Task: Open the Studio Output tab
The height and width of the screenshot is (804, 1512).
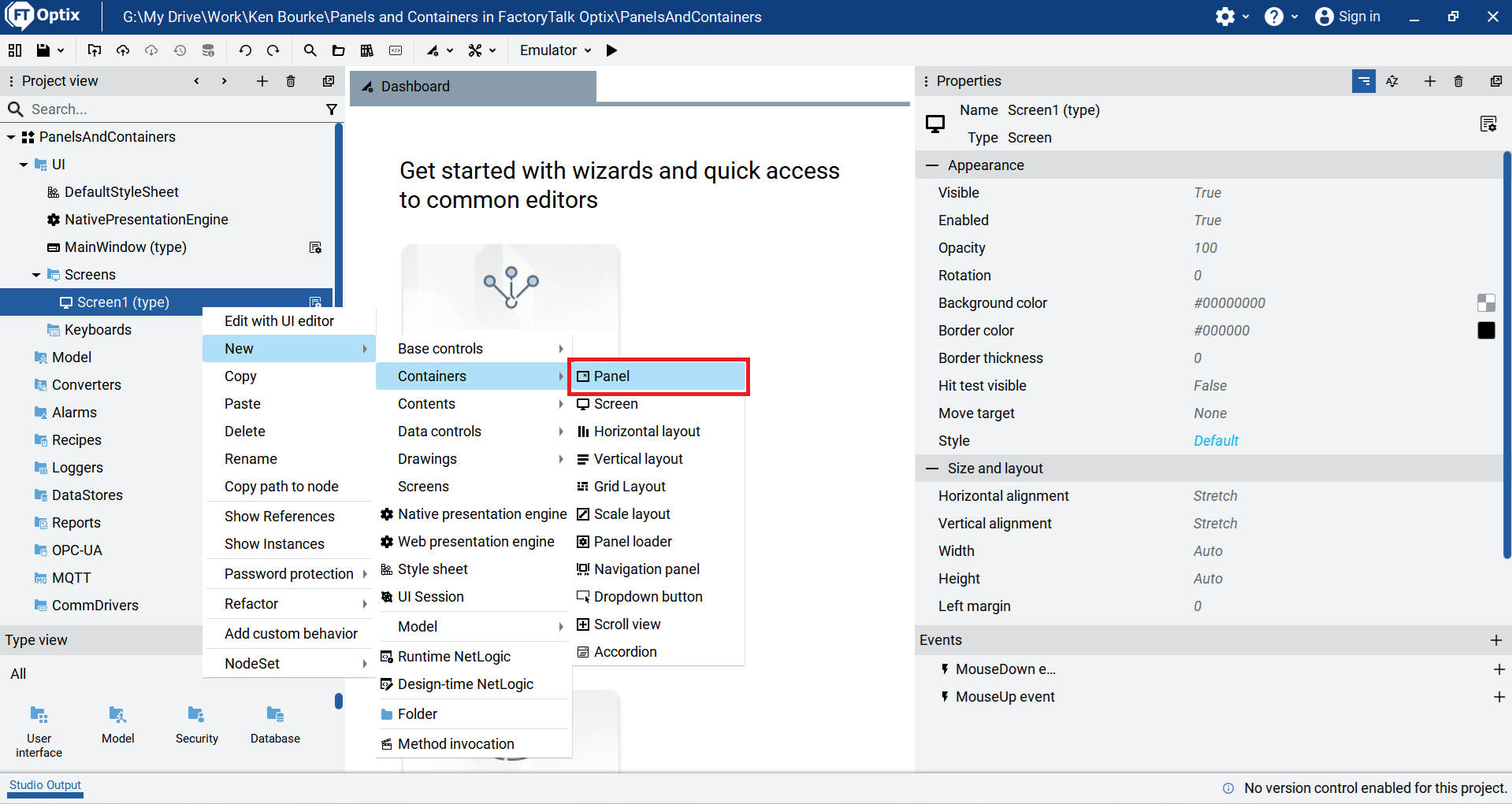Action: coord(45,785)
